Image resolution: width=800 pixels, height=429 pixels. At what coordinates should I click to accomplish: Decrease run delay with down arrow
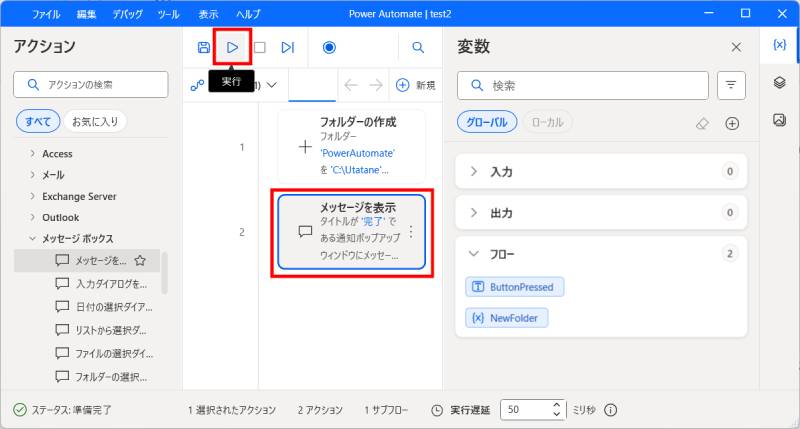pyautogui.click(x=557, y=414)
